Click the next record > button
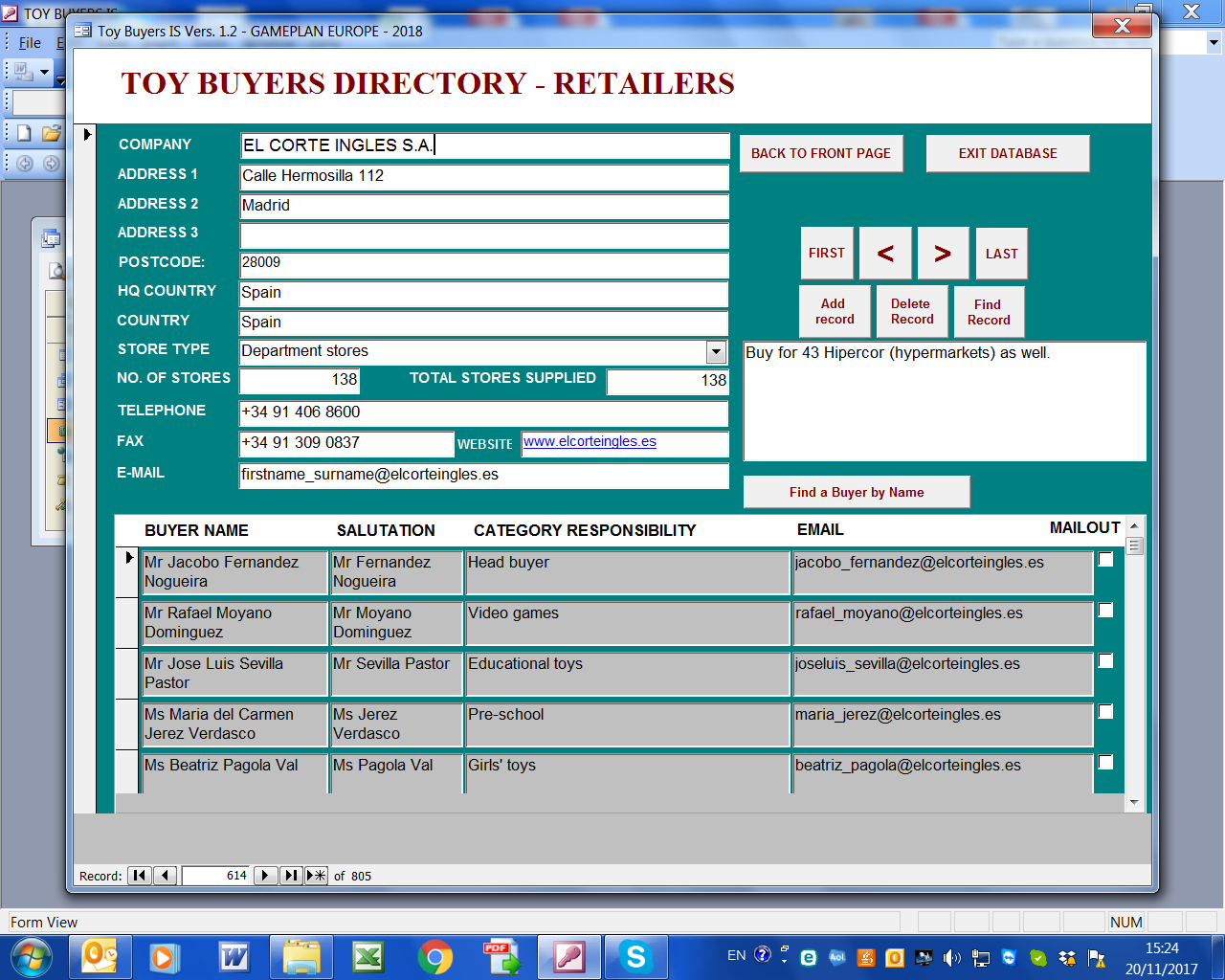Viewport: 1225px width, 980px height. click(x=944, y=253)
